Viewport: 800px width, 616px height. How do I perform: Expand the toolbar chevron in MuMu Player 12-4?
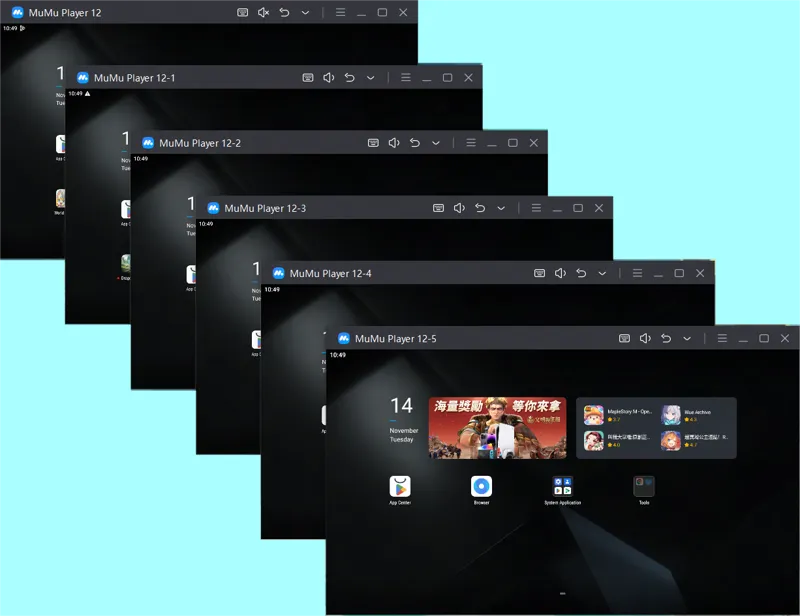click(x=603, y=273)
